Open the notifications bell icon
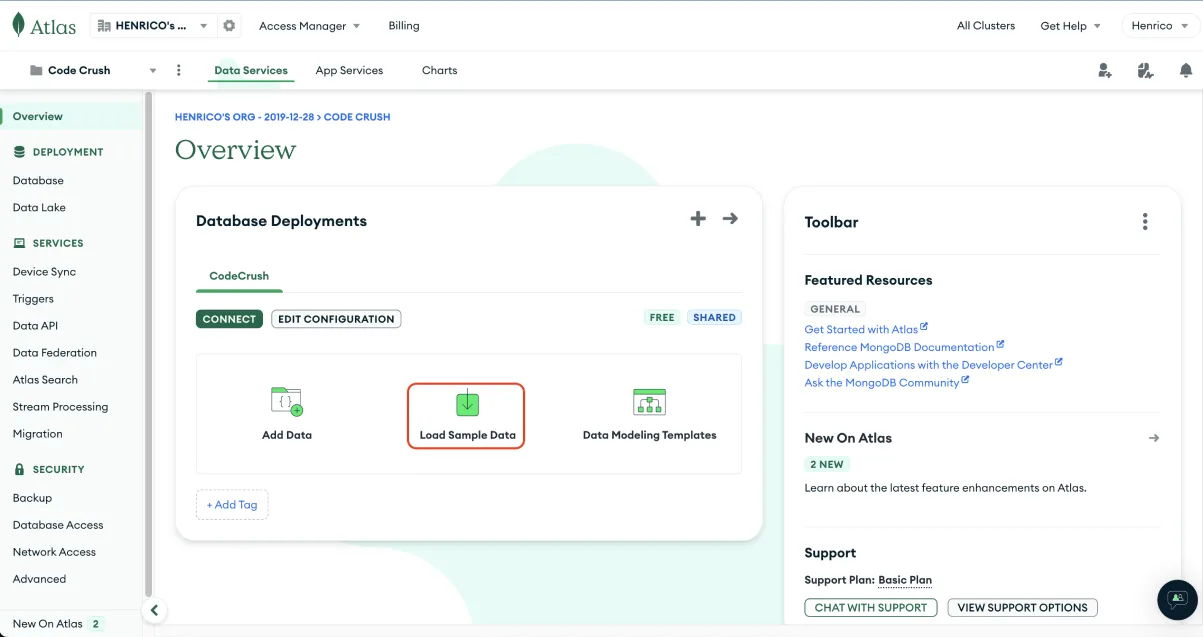1203x637 pixels. 1186,70
